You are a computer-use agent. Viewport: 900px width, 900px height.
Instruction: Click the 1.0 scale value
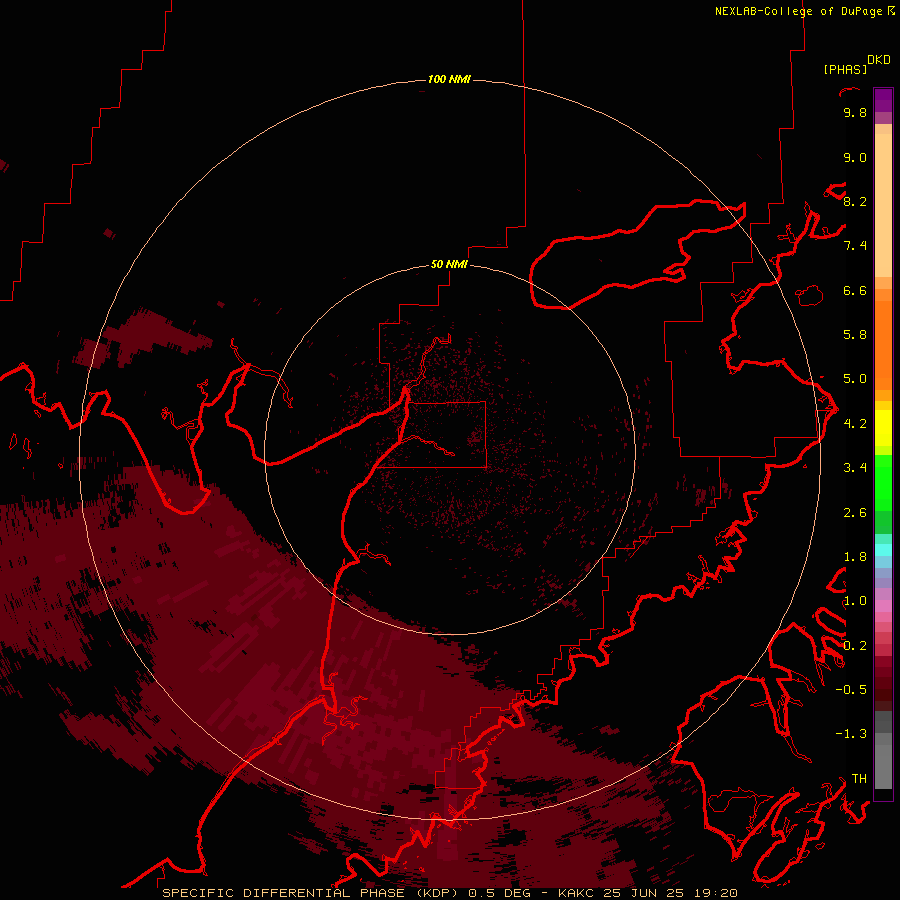[x=855, y=601]
